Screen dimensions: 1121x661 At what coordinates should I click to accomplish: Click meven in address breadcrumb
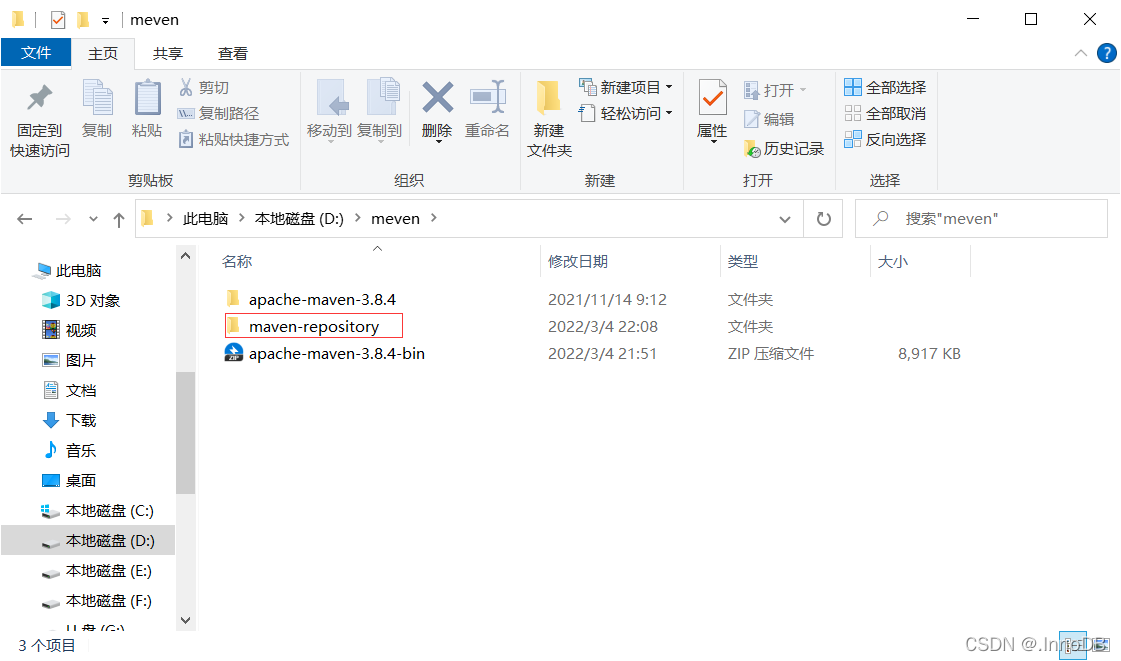395,219
